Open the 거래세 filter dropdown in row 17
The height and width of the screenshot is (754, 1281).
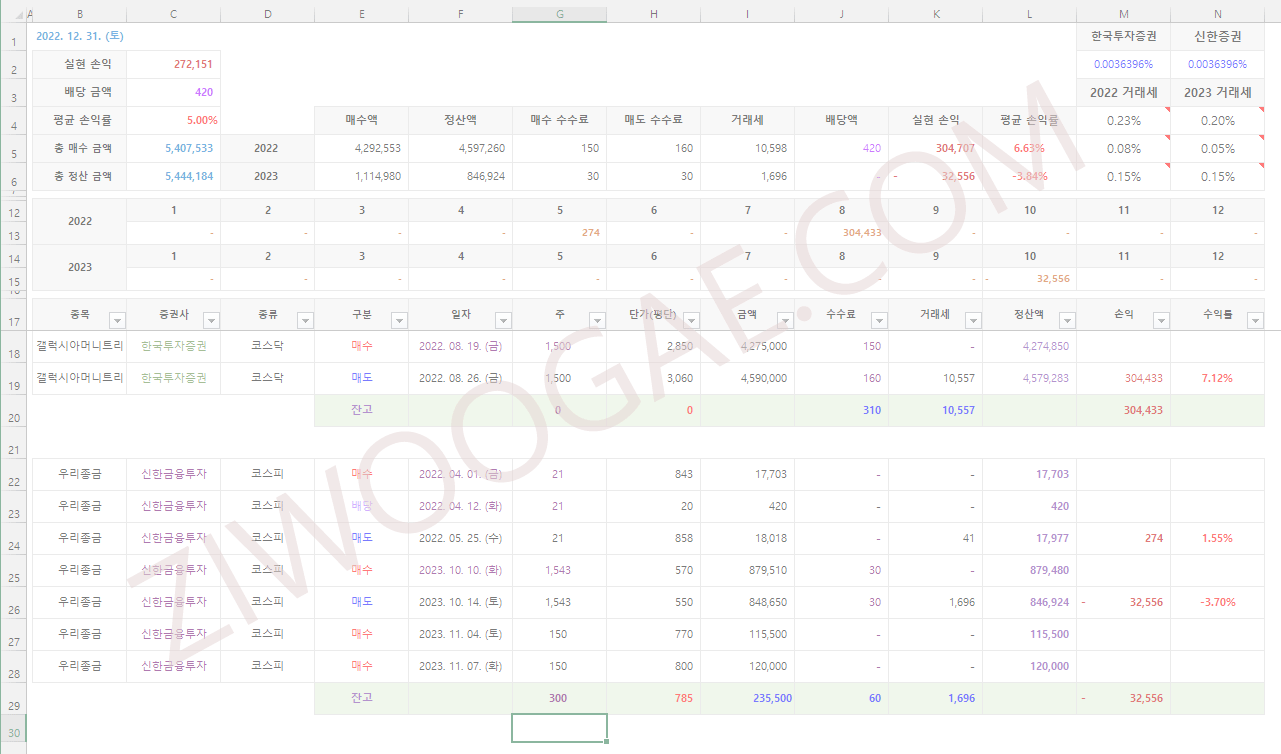(973, 321)
